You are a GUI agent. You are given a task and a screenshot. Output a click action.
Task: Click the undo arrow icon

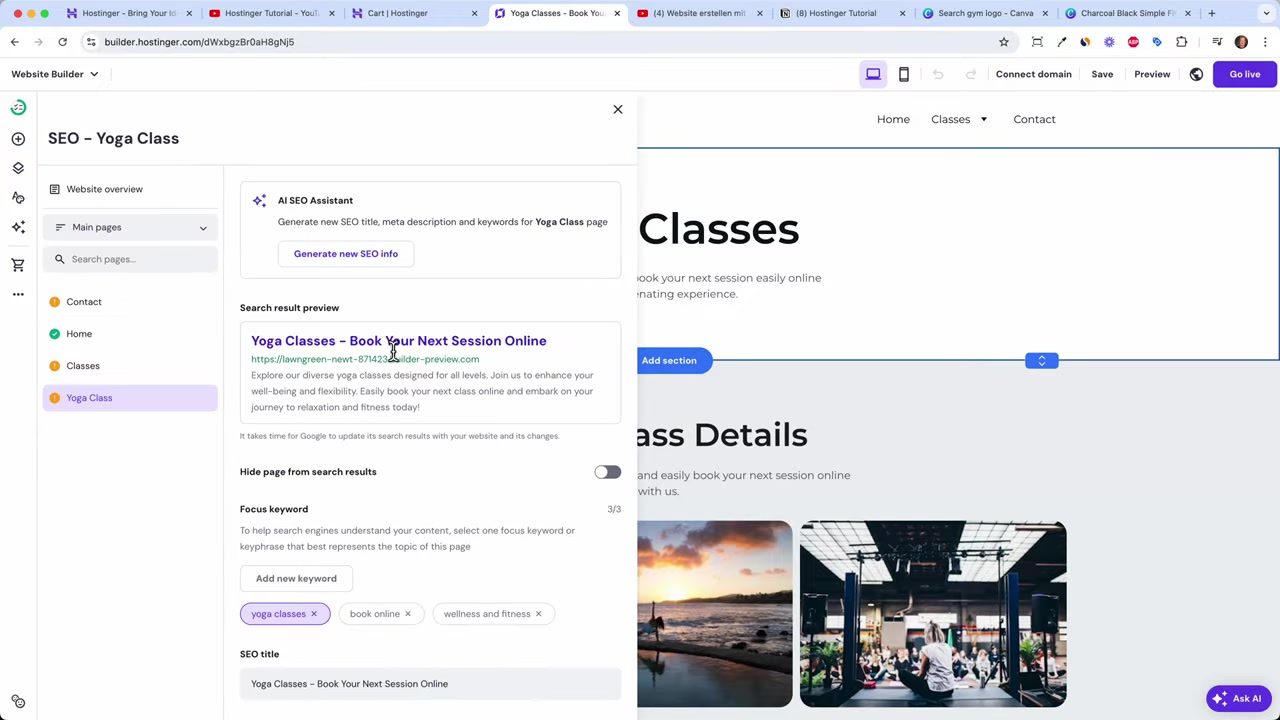pyautogui.click(x=938, y=74)
